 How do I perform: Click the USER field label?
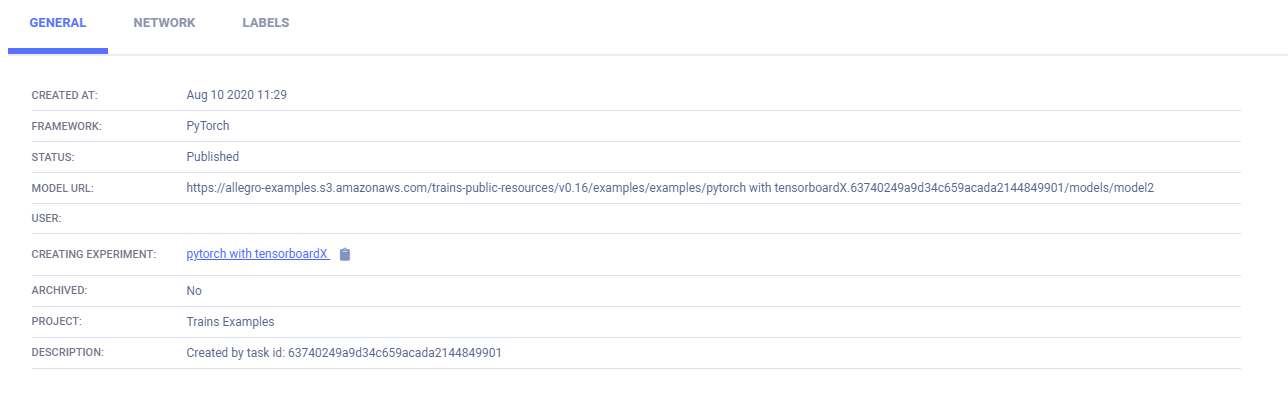coord(47,218)
